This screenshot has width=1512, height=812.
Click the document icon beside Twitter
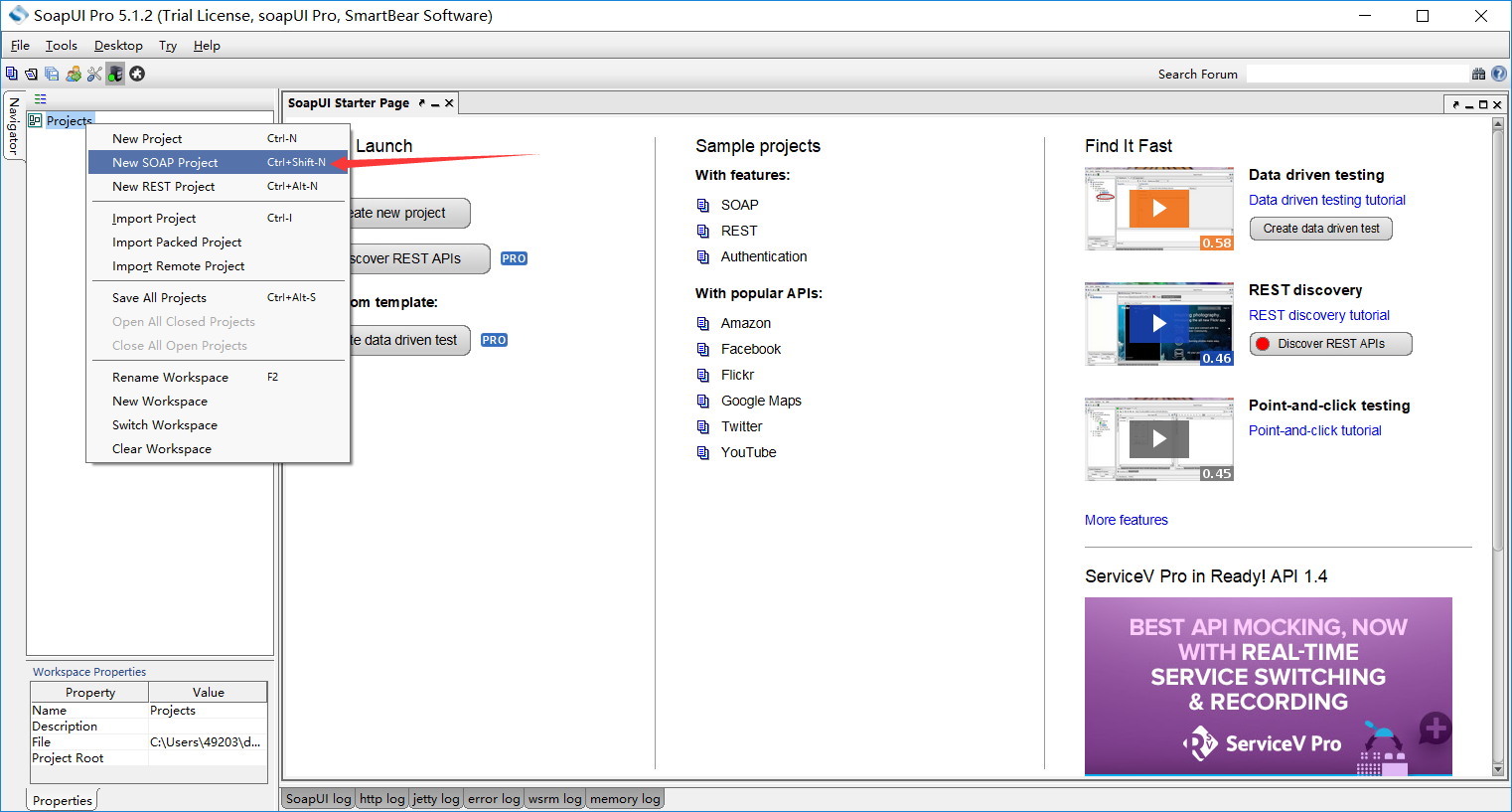703,426
